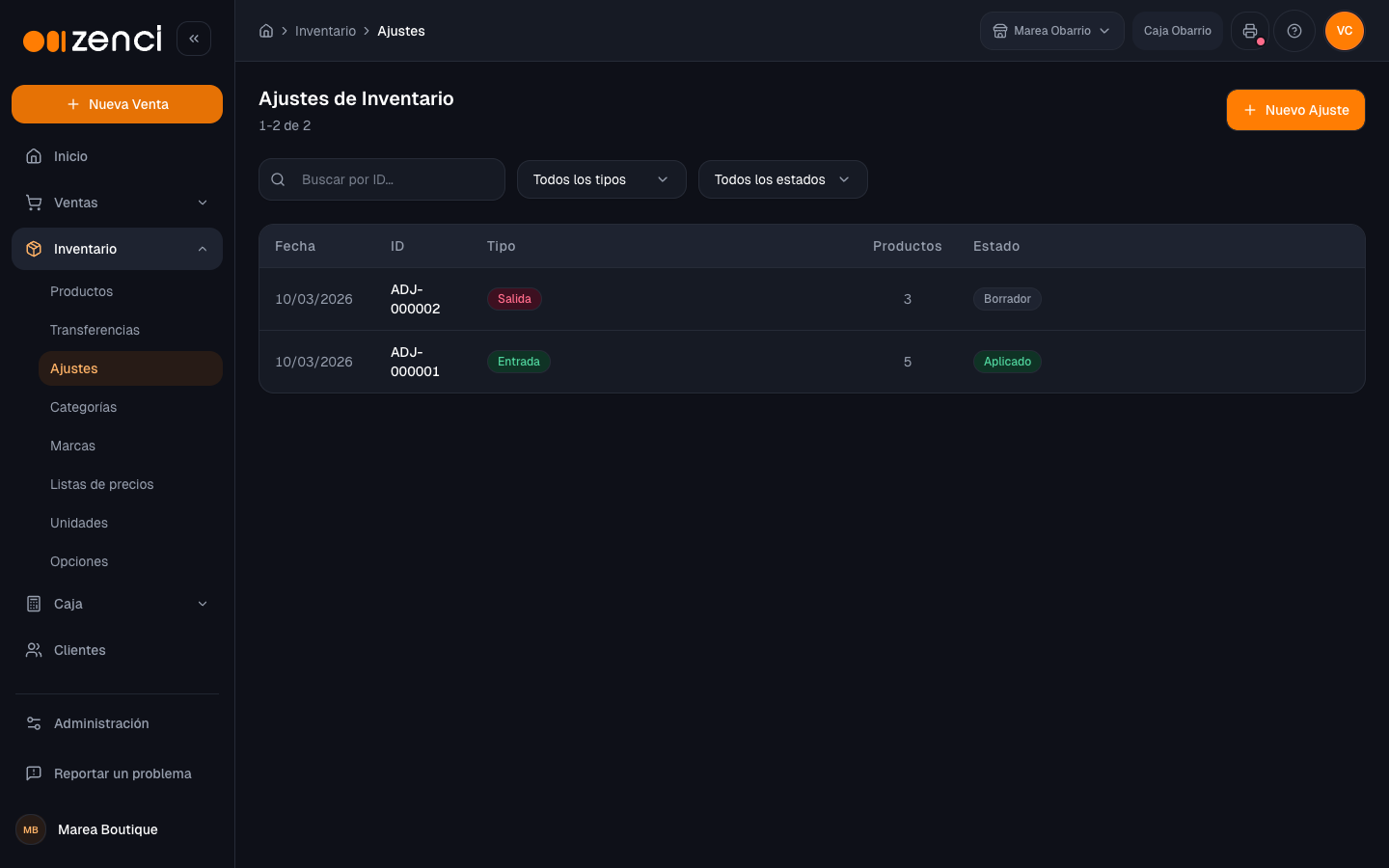The width and height of the screenshot is (1389, 868).
Task: Select the Ajustes submenu item
Action: tap(130, 368)
